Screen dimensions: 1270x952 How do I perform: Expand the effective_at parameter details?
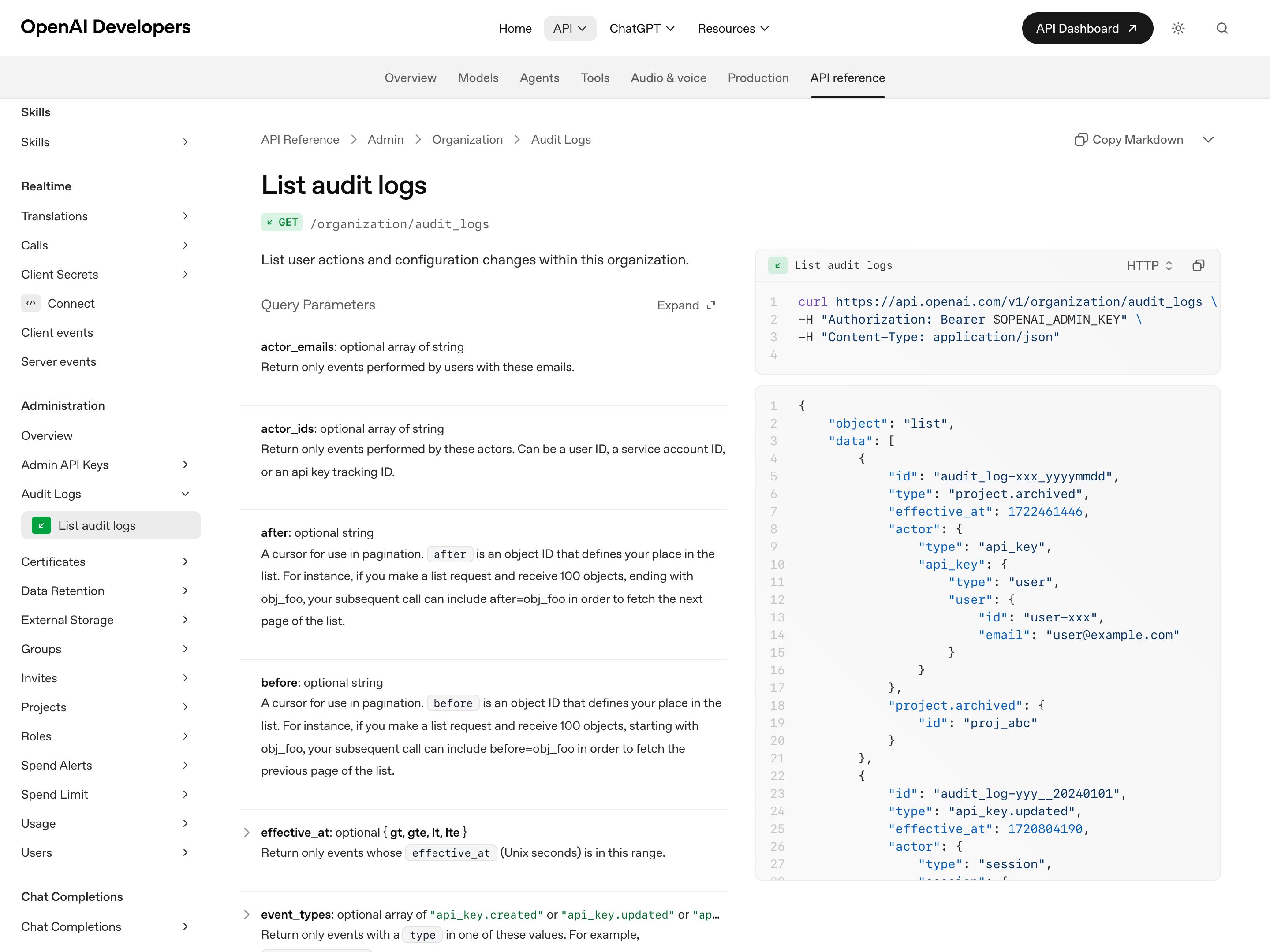[247, 833]
